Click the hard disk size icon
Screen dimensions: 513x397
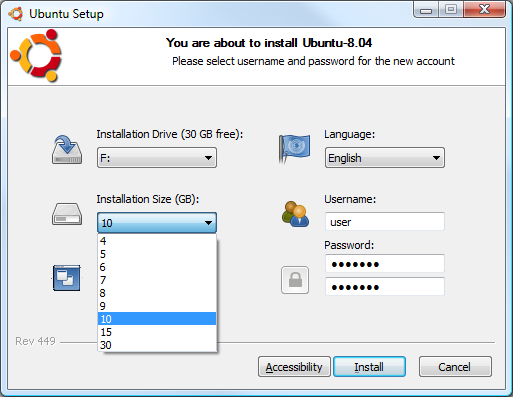[x=67, y=214]
